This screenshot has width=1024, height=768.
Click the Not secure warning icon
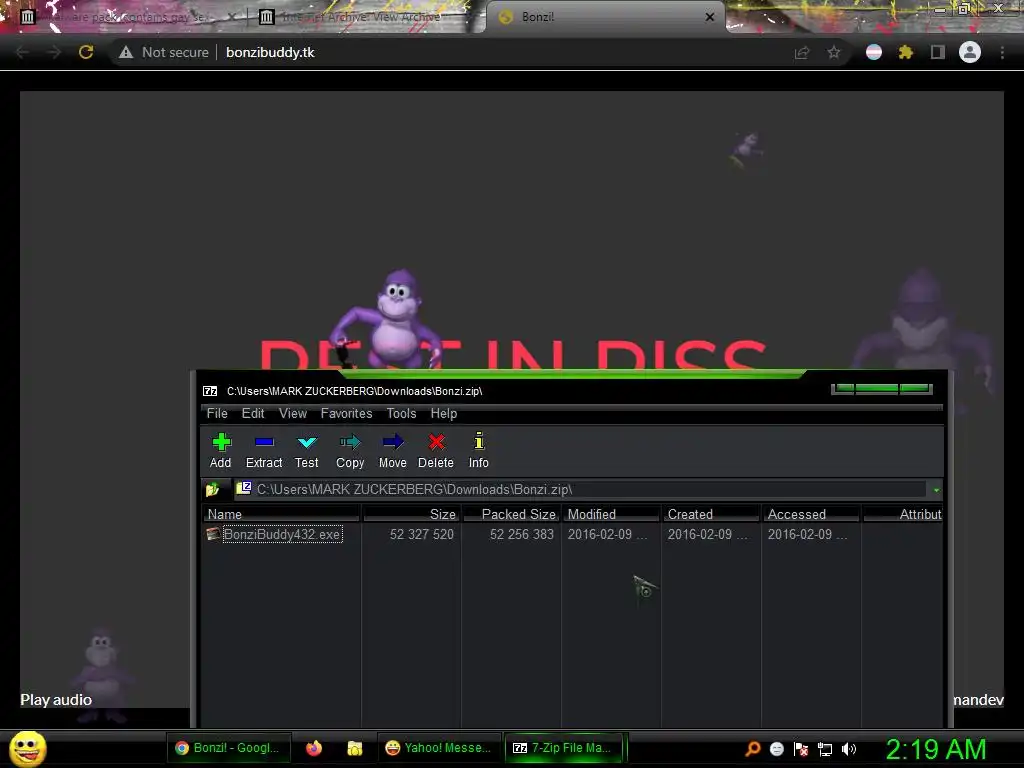pos(125,52)
